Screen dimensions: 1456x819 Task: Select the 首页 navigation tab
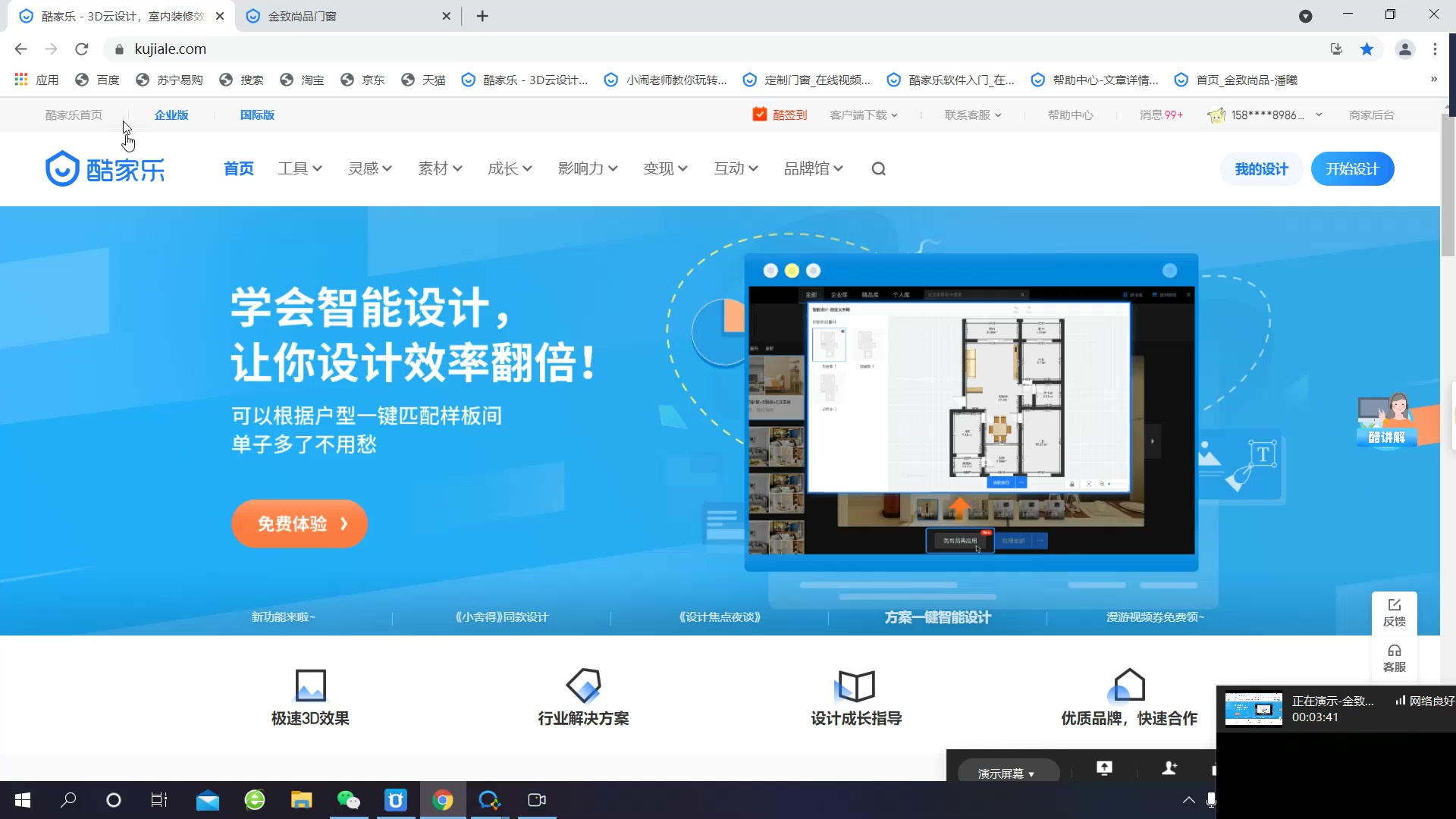(239, 168)
